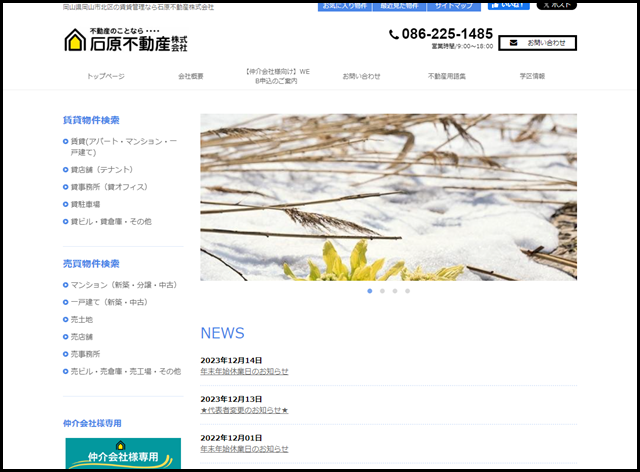Open 売土地 sale link
640x472 pixels.
point(81,319)
